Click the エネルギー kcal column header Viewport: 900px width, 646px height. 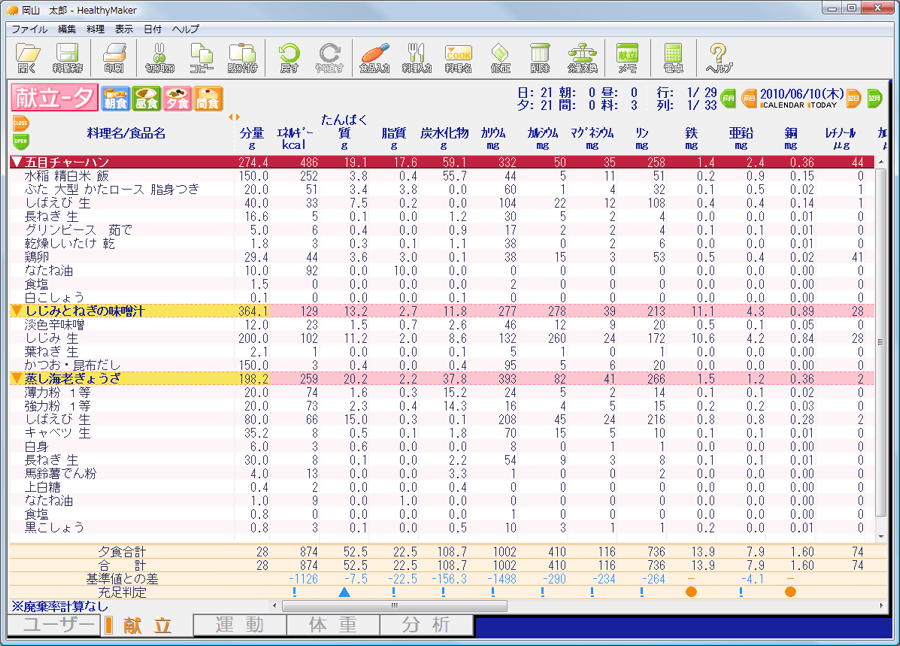tap(294, 138)
